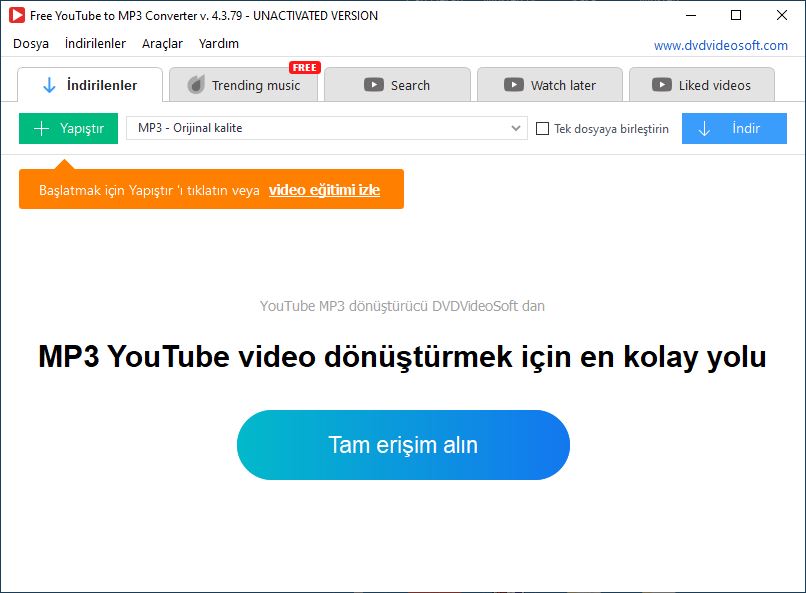The image size is (806, 593).
Task: Click the green Yapıştır button
Action: coord(68,128)
